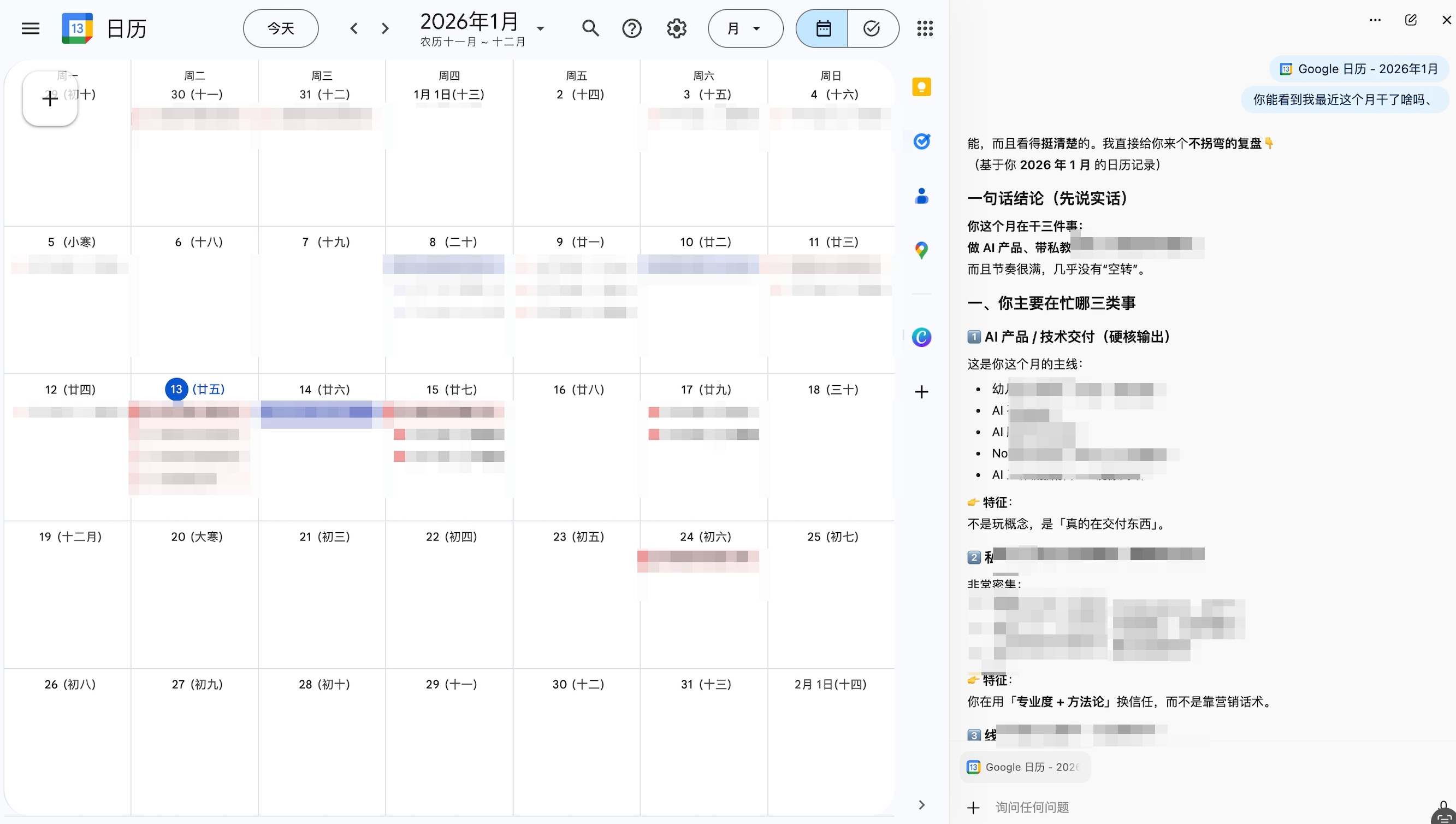Open Contacts side panel icon
Image resolution: width=1456 pixels, height=824 pixels.
click(x=921, y=196)
